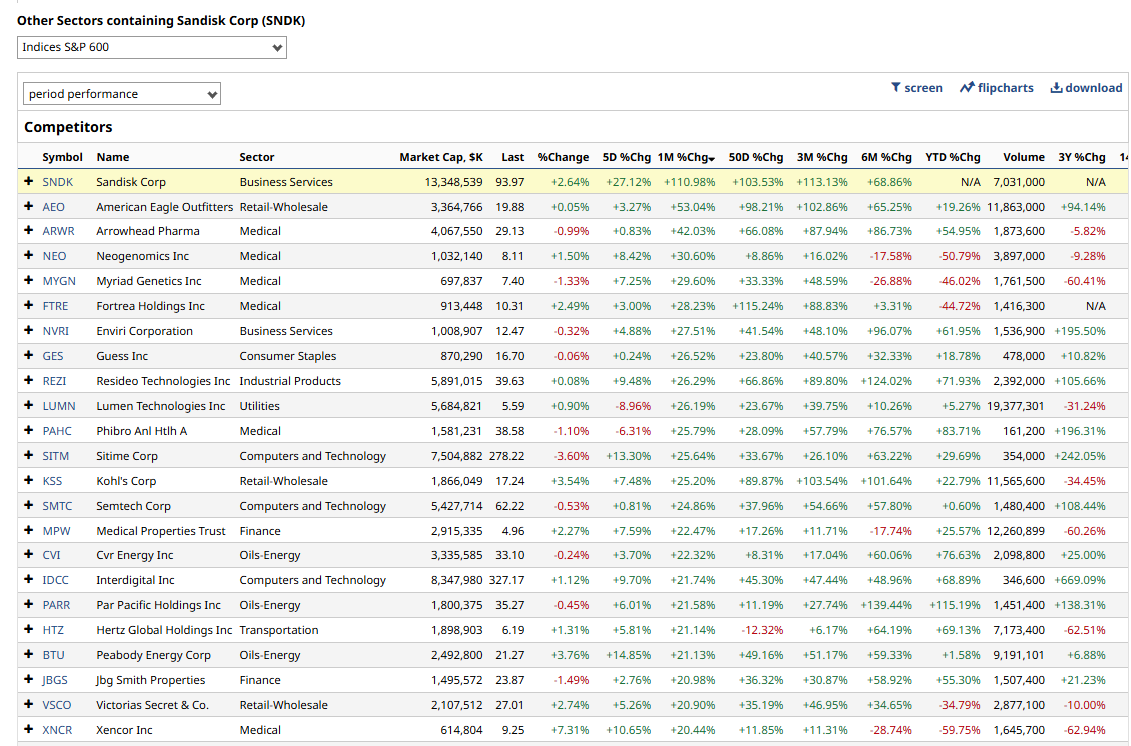Image resolution: width=1131 pixels, height=746 pixels.
Task: Click plus icon next to NVRI
Action: click(29, 331)
